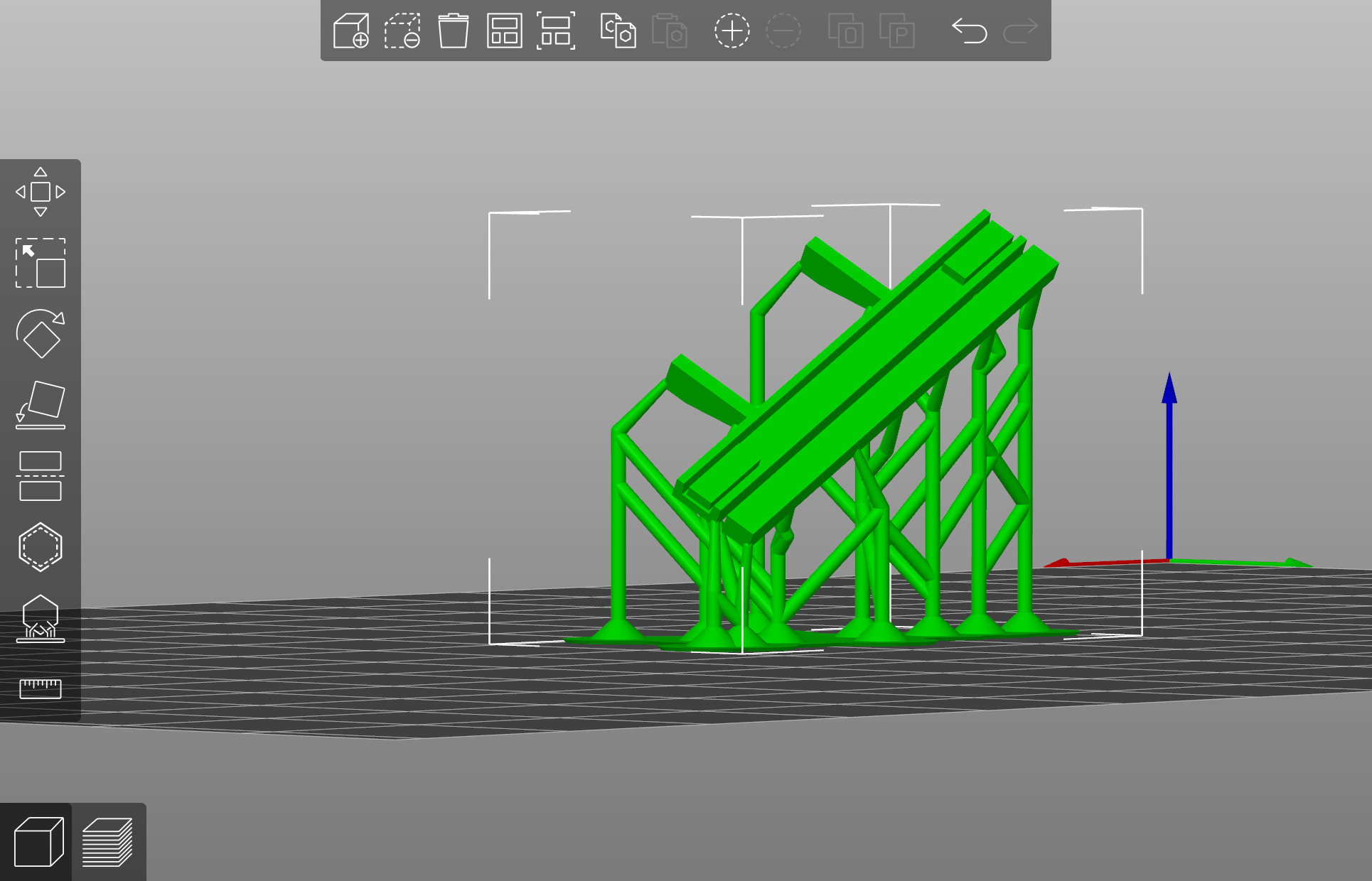Screen dimensions: 1372x881
Task: Click the Add instance plus icon
Action: click(x=731, y=31)
